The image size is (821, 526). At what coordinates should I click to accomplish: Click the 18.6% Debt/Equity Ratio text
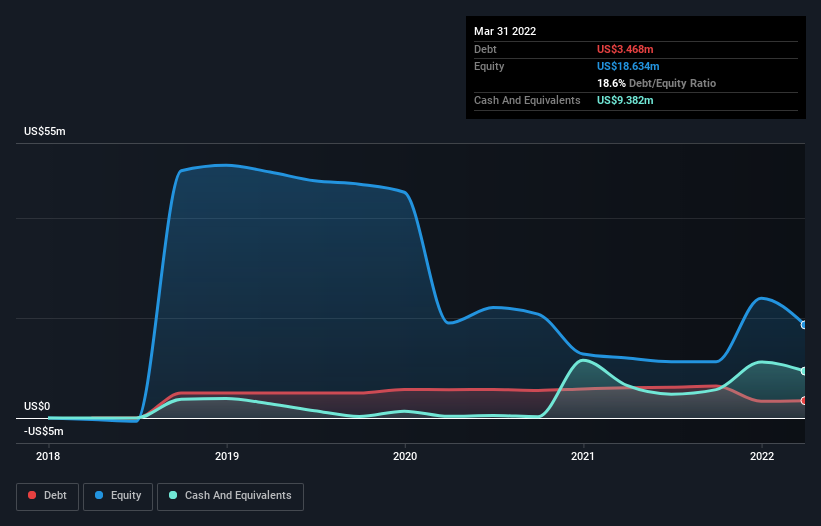656,83
